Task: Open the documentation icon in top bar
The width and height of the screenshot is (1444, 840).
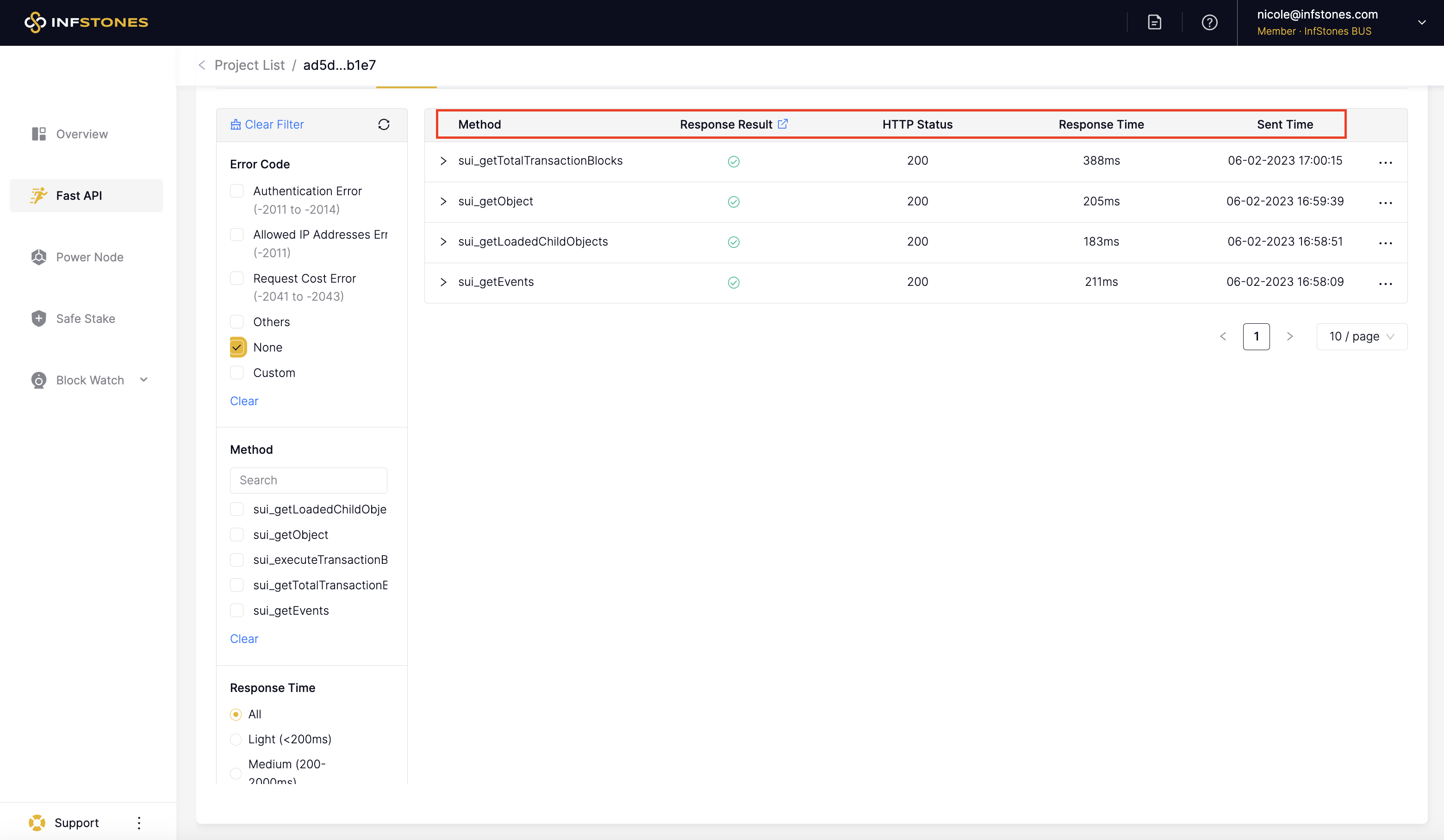Action: (x=1154, y=22)
